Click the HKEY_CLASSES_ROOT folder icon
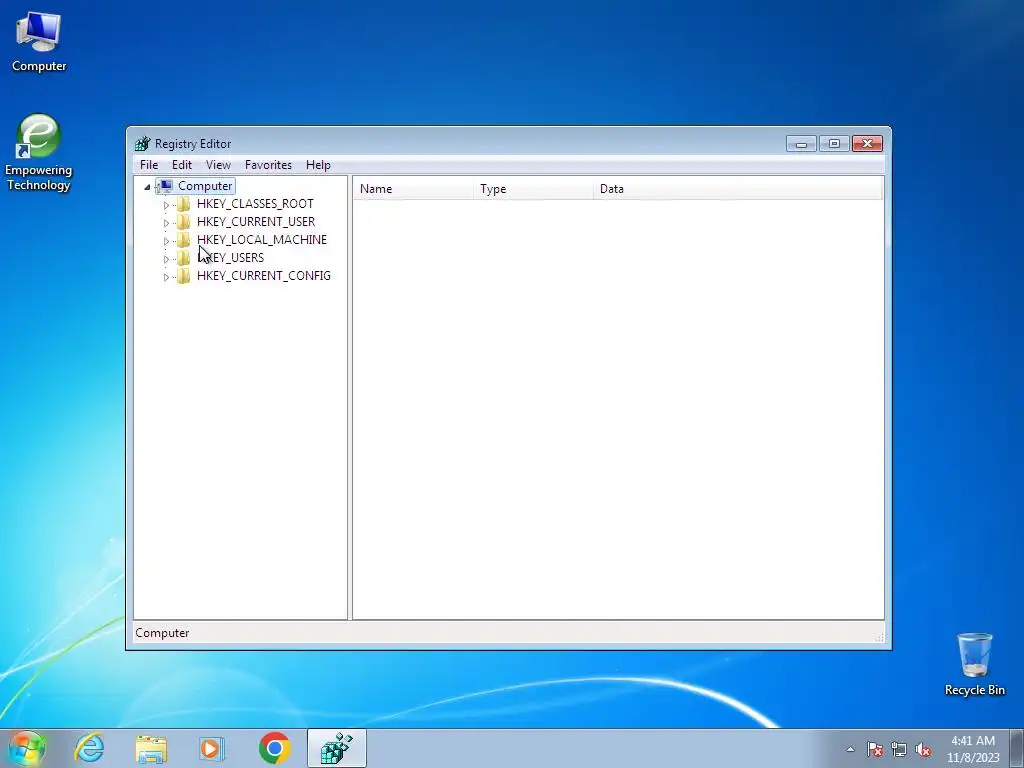This screenshot has height=768, width=1024. [184, 204]
